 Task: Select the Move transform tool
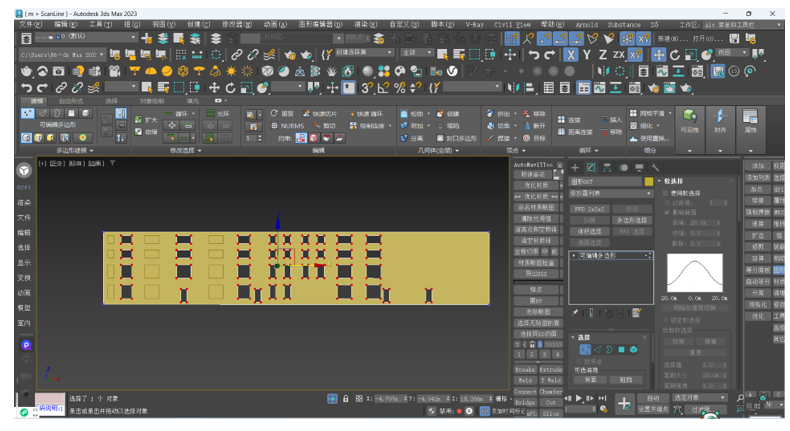[214, 88]
